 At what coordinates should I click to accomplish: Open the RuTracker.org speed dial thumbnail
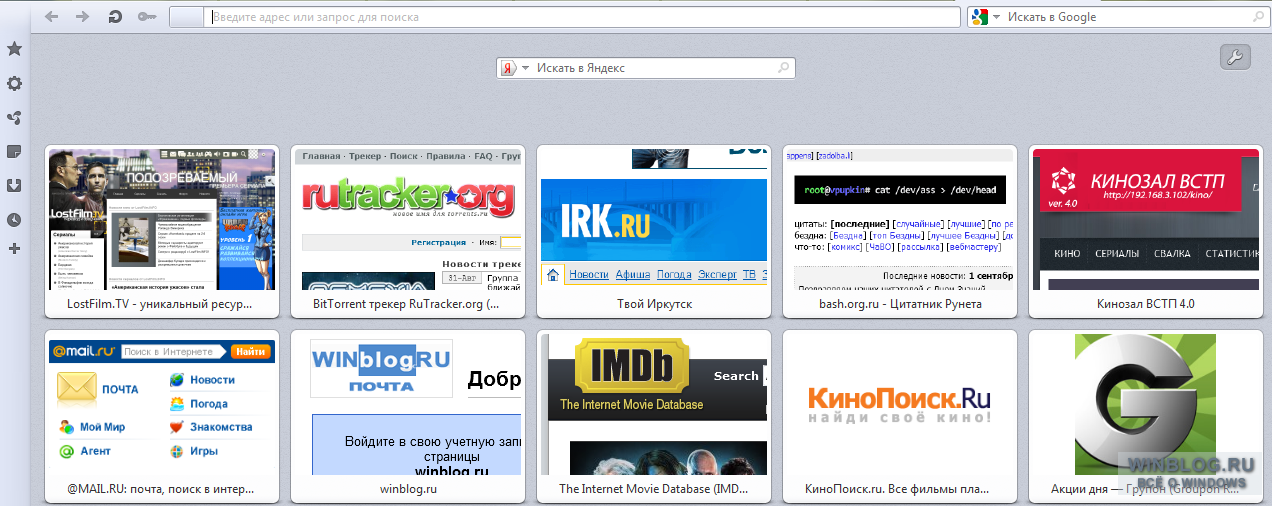[408, 219]
